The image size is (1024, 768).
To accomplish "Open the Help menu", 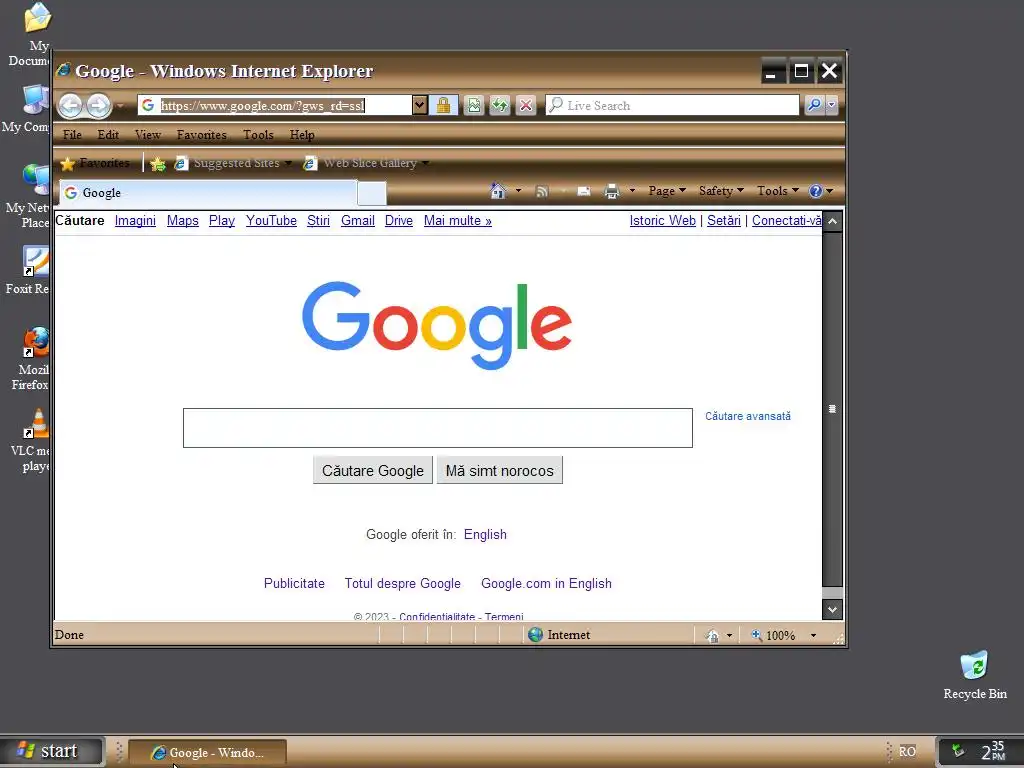I will click(x=302, y=135).
